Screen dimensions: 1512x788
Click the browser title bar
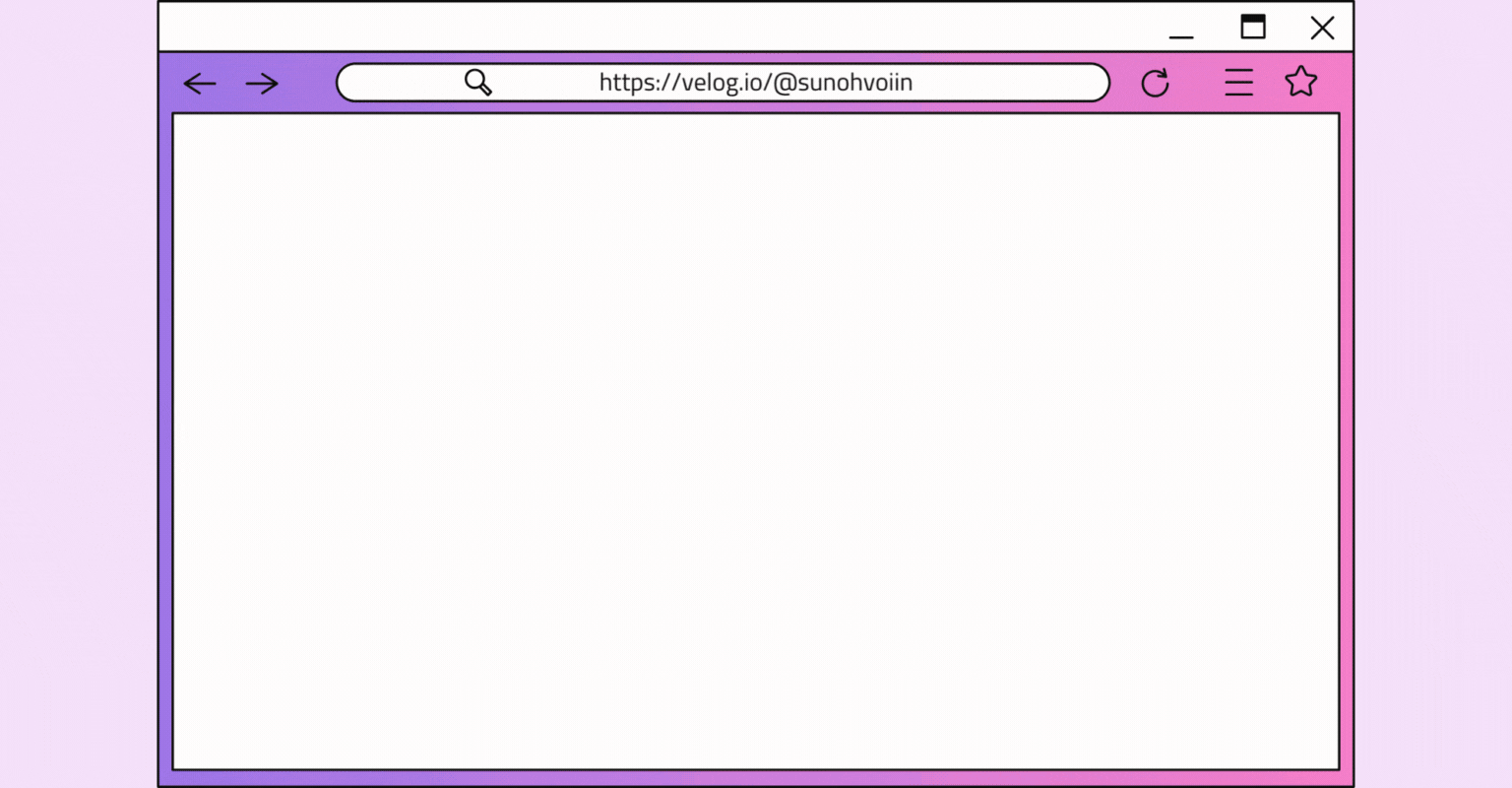pos(689,27)
